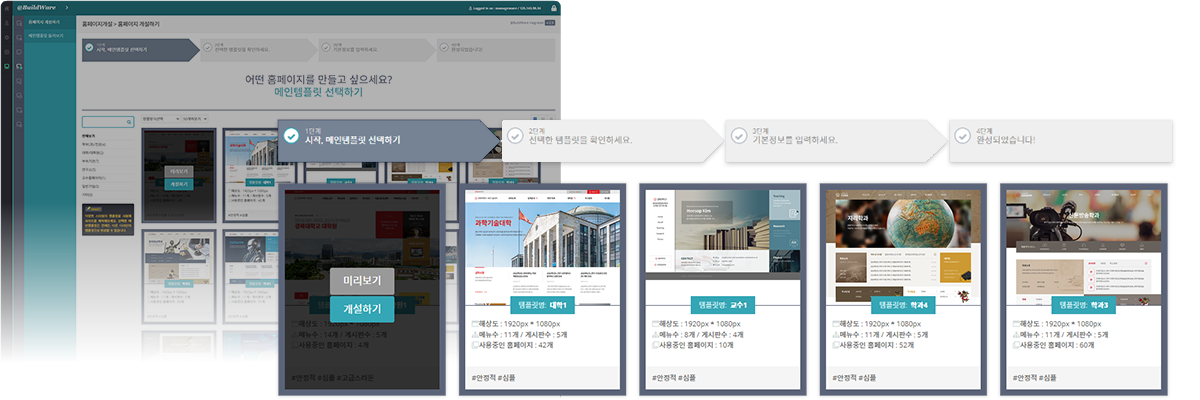Click the small 미리보기 button in the background window
Image resolution: width=1200 pixels, height=400 pixels.
click(179, 171)
